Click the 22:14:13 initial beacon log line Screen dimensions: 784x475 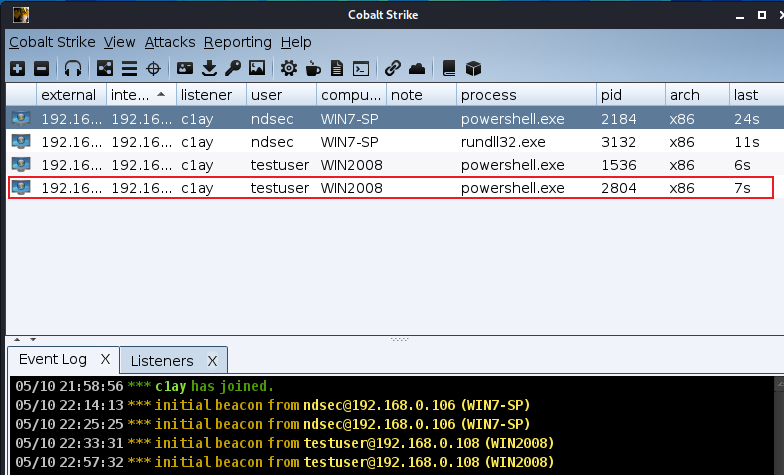pos(272,405)
